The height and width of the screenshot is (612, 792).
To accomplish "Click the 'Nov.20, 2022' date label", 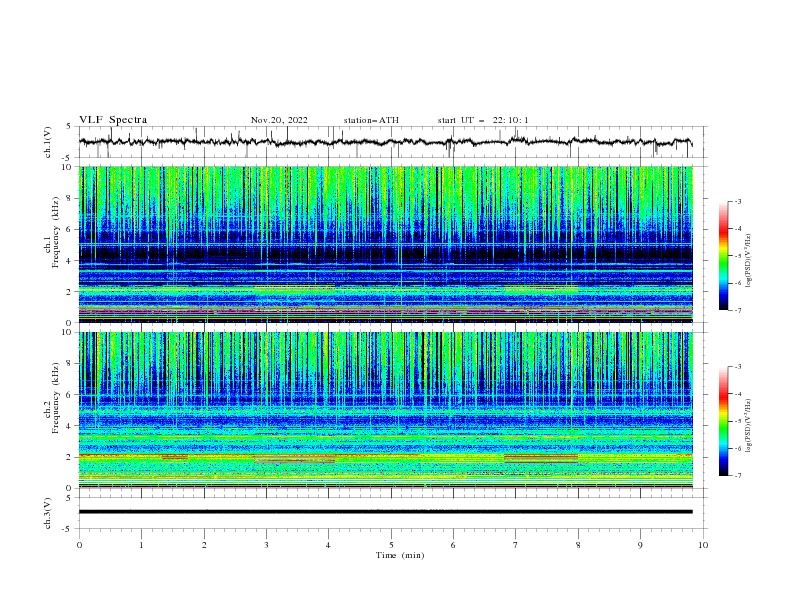I will point(279,120).
